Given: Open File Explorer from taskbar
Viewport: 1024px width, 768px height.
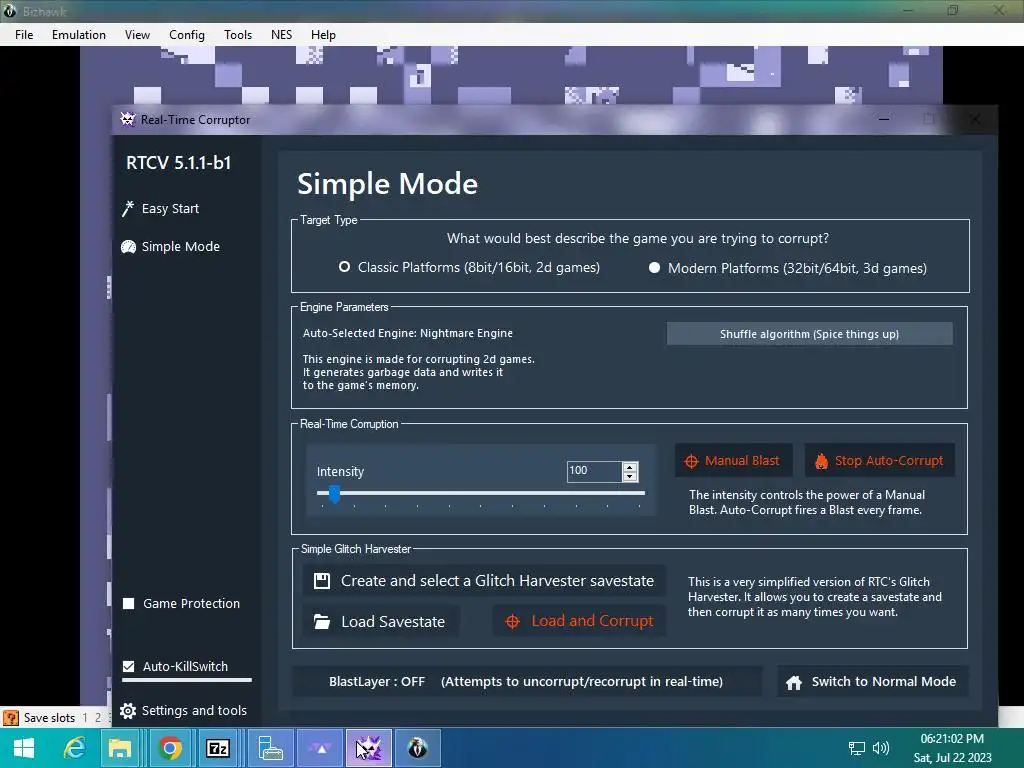Looking at the screenshot, I should pos(120,748).
